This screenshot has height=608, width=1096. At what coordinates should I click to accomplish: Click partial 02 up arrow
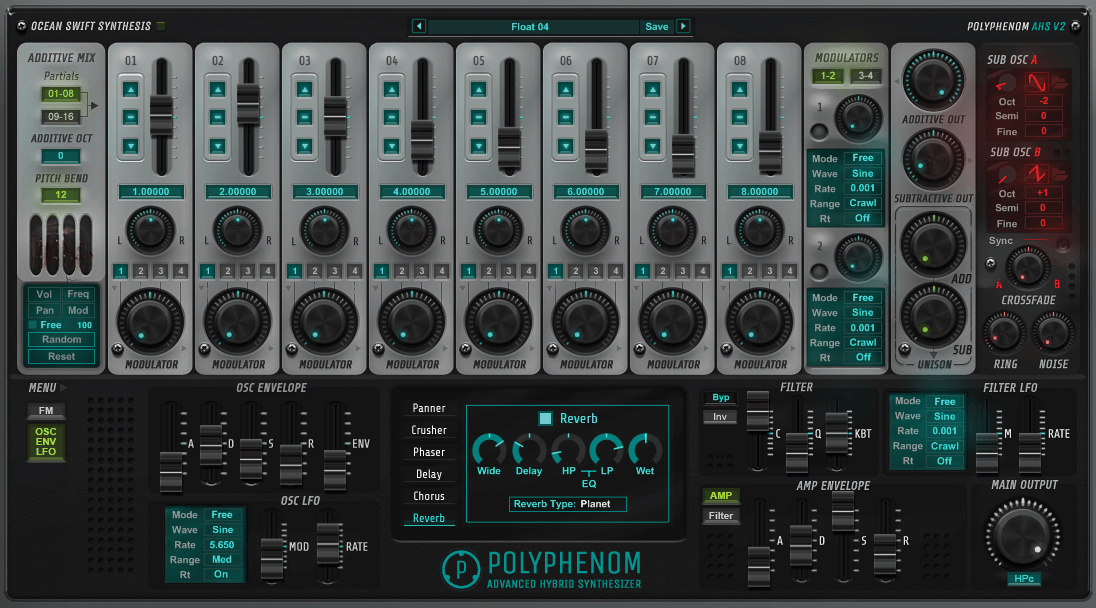217,89
